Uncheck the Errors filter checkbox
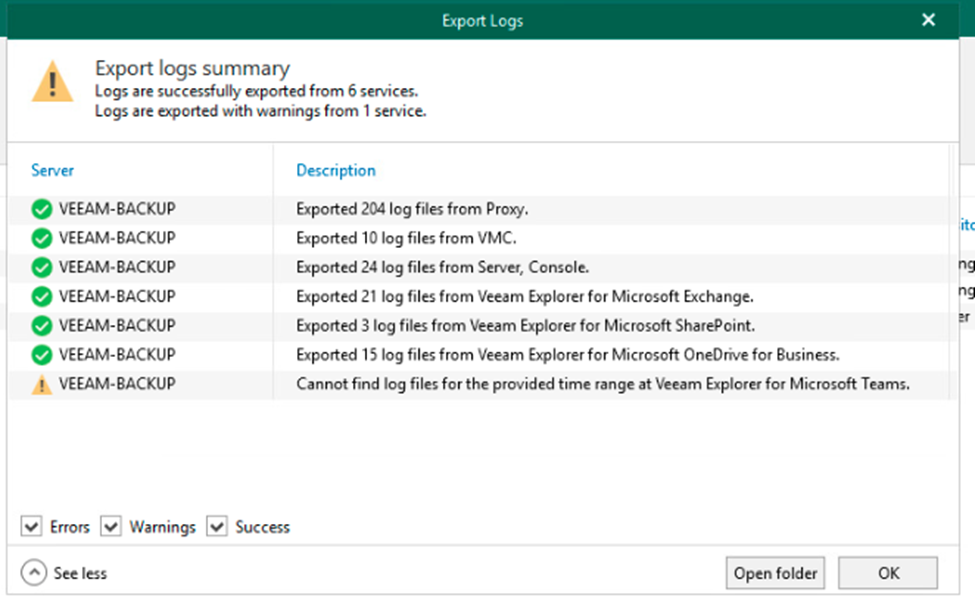Viewport: 975px width, 601px height. click(32, 527)
